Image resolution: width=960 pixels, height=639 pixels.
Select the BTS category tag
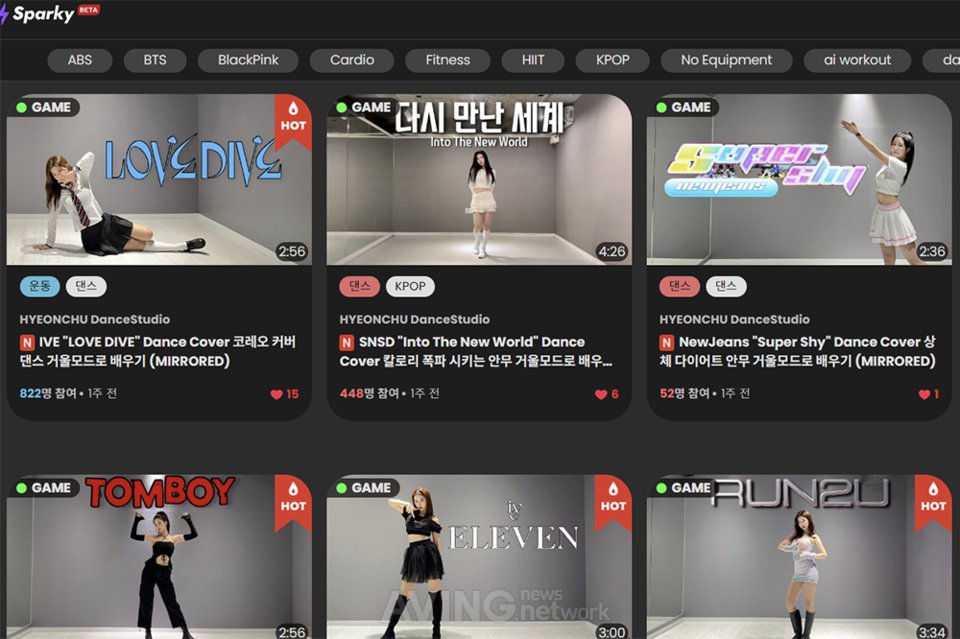155,60
